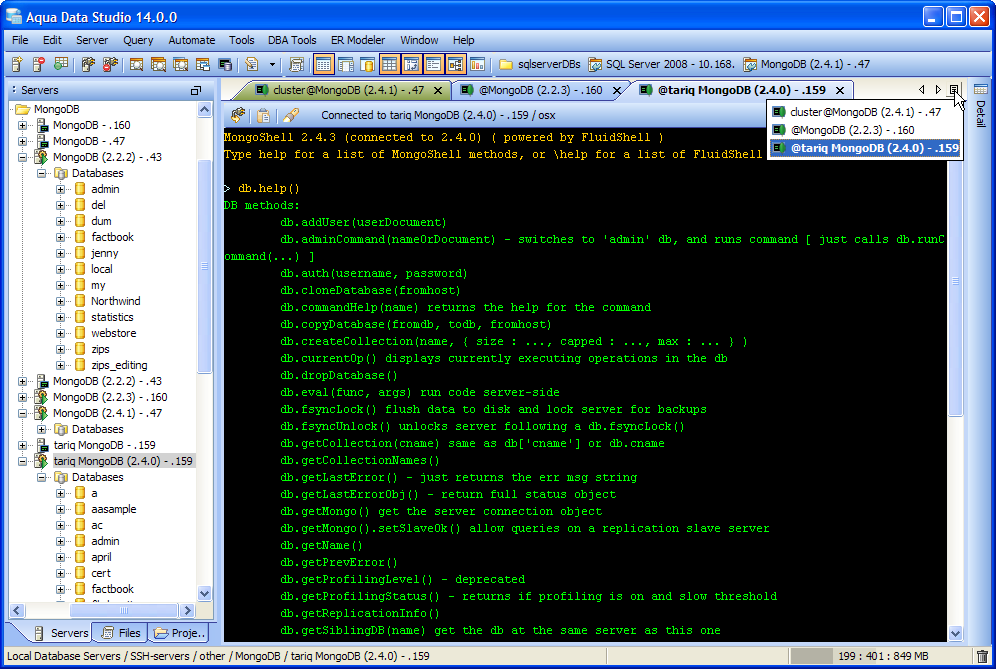Expand the MongoDB - .160 server node
The height and width of the screenshot is (669, 996).
pyautogui.click(x=23, y=125)
